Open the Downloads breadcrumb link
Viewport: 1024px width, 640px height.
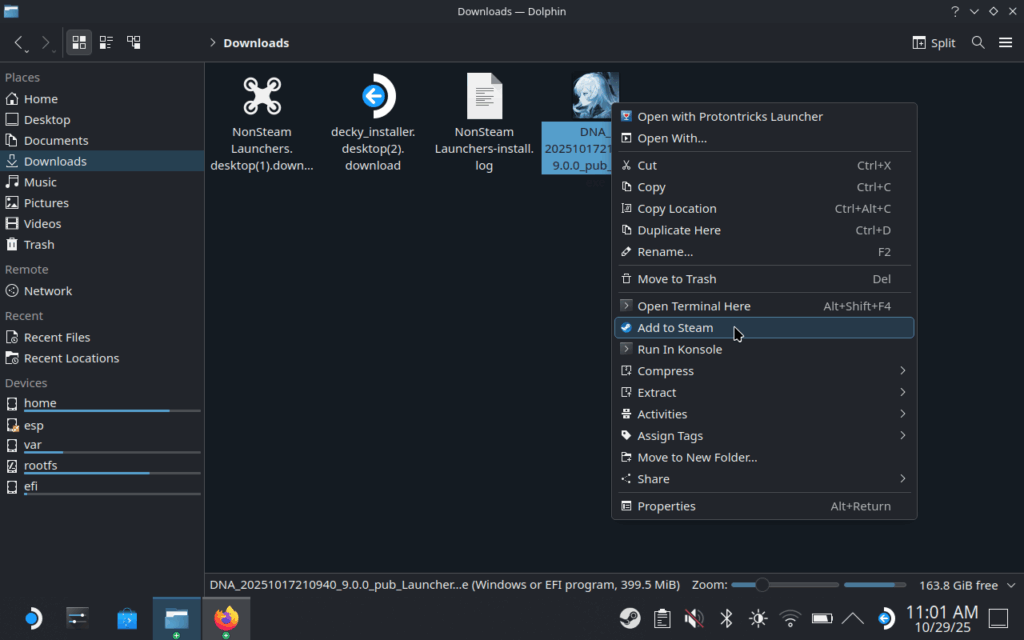(258, 43)
